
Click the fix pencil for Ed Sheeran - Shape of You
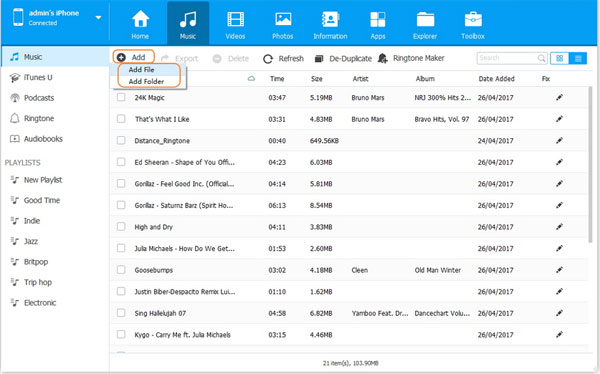(x=559, y=162)
